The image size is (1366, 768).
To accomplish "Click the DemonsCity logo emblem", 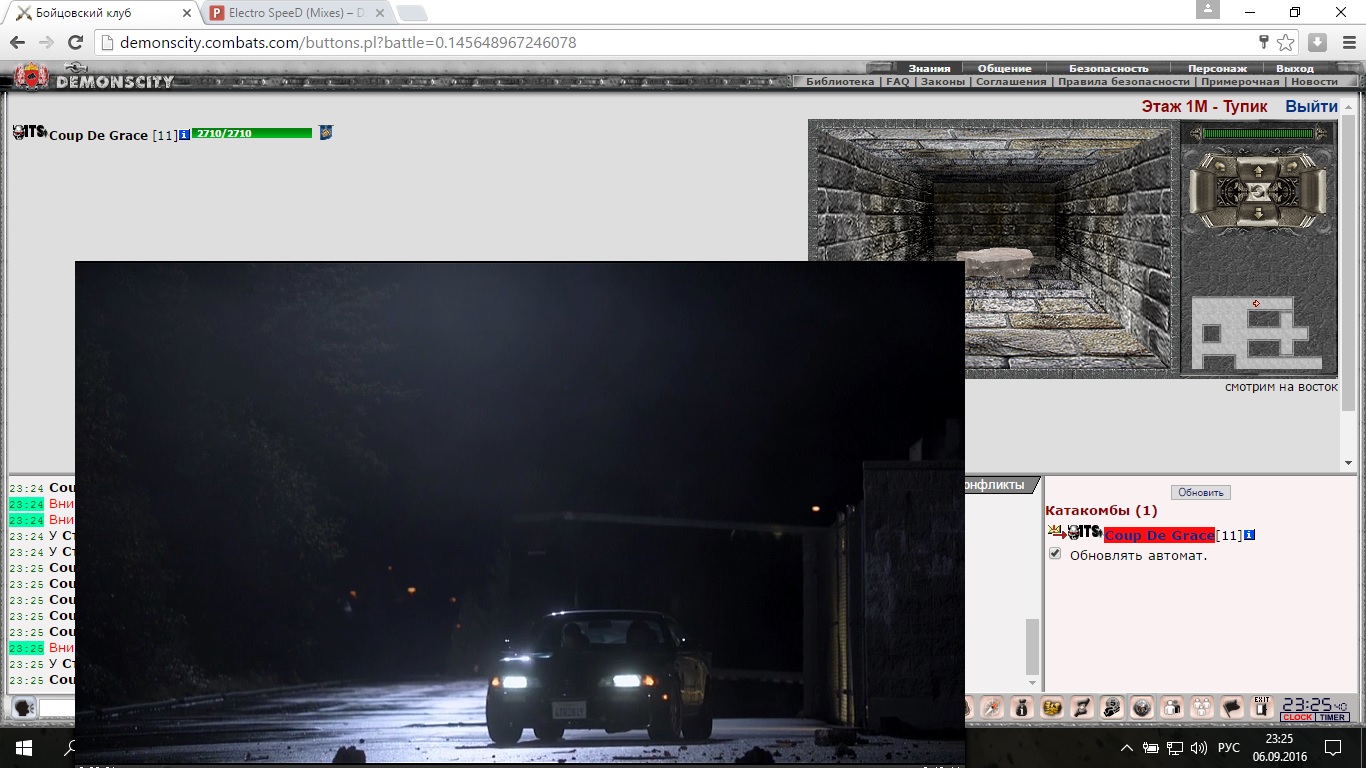I will pos(32,78).
